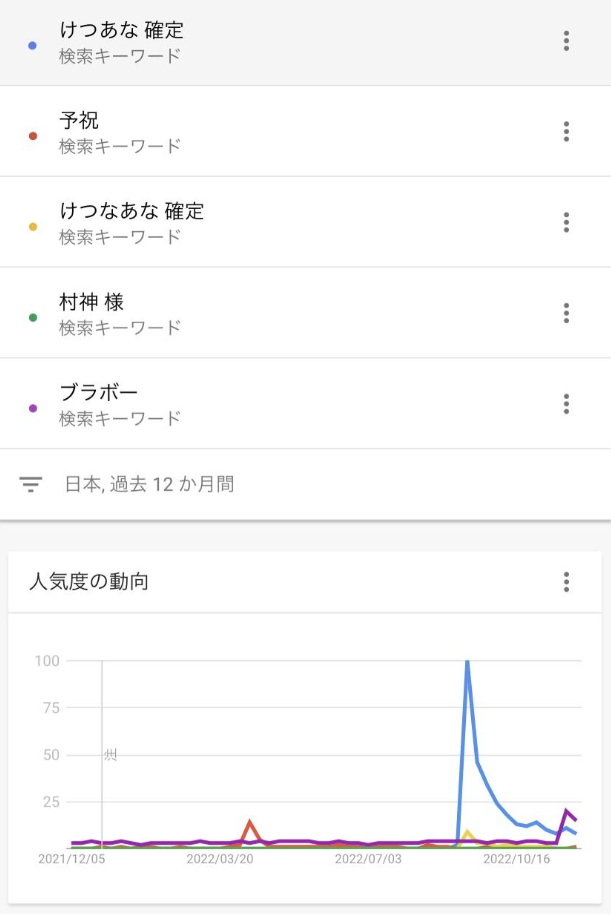Open the three-dot menu for 村神 様
This screenshot has width=611, height=914.
click(566, 313)
